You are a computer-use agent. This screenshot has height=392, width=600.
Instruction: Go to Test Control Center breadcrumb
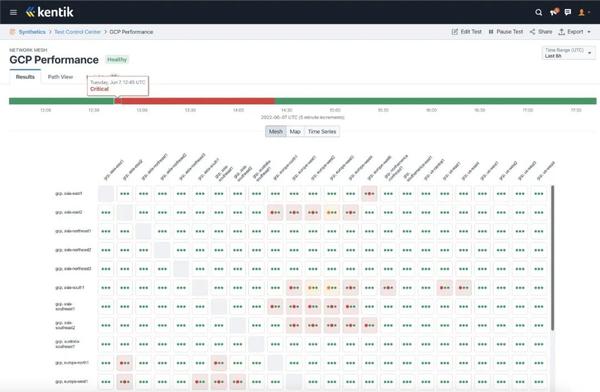[x=77, y=32]
